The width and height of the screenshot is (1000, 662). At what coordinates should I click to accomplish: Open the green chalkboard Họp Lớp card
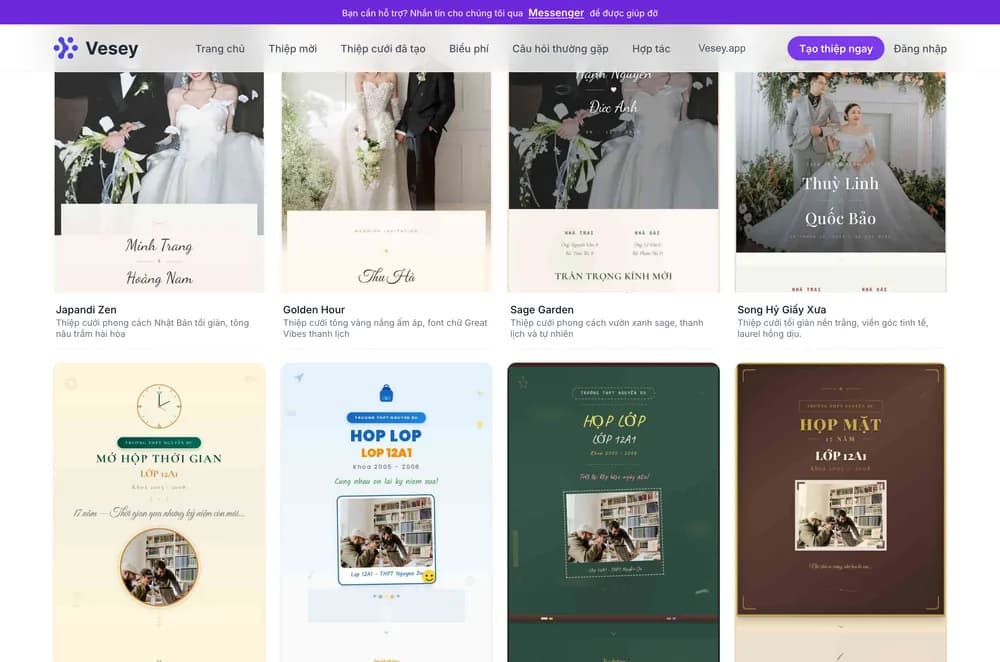coord(614,513)
